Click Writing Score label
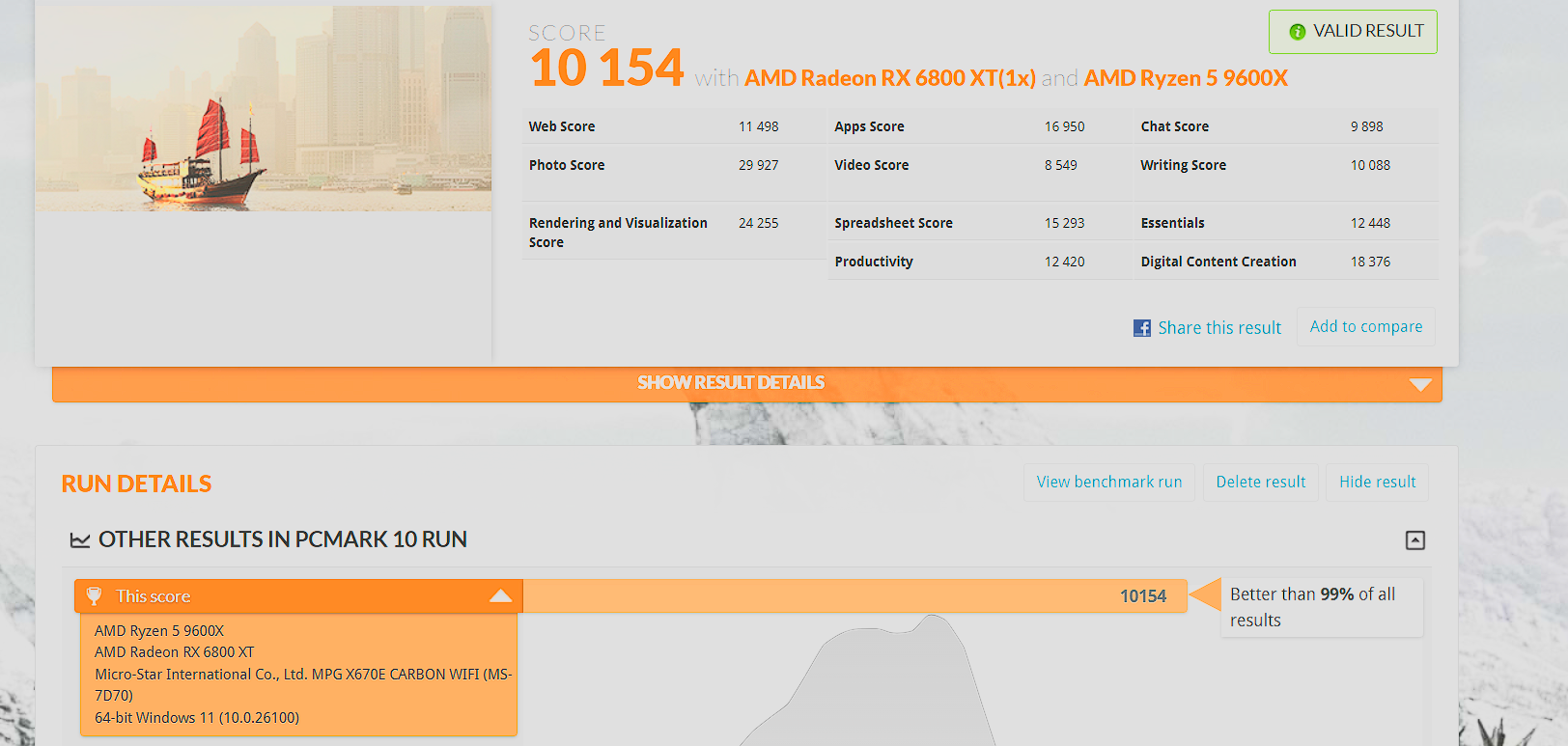 (x=1183, y=165)
